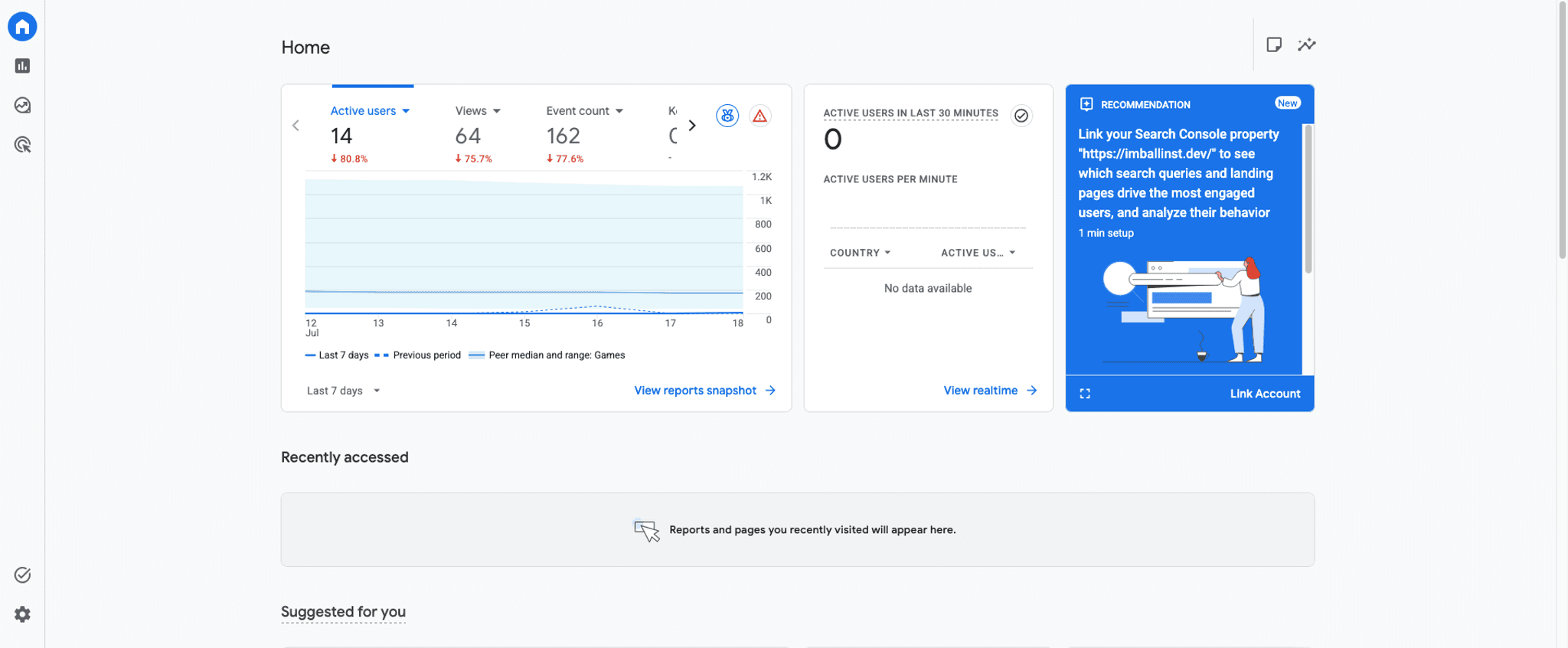Open the Insights sparkline icon
Viewport: 1568px width, 648px height.
1307,44
